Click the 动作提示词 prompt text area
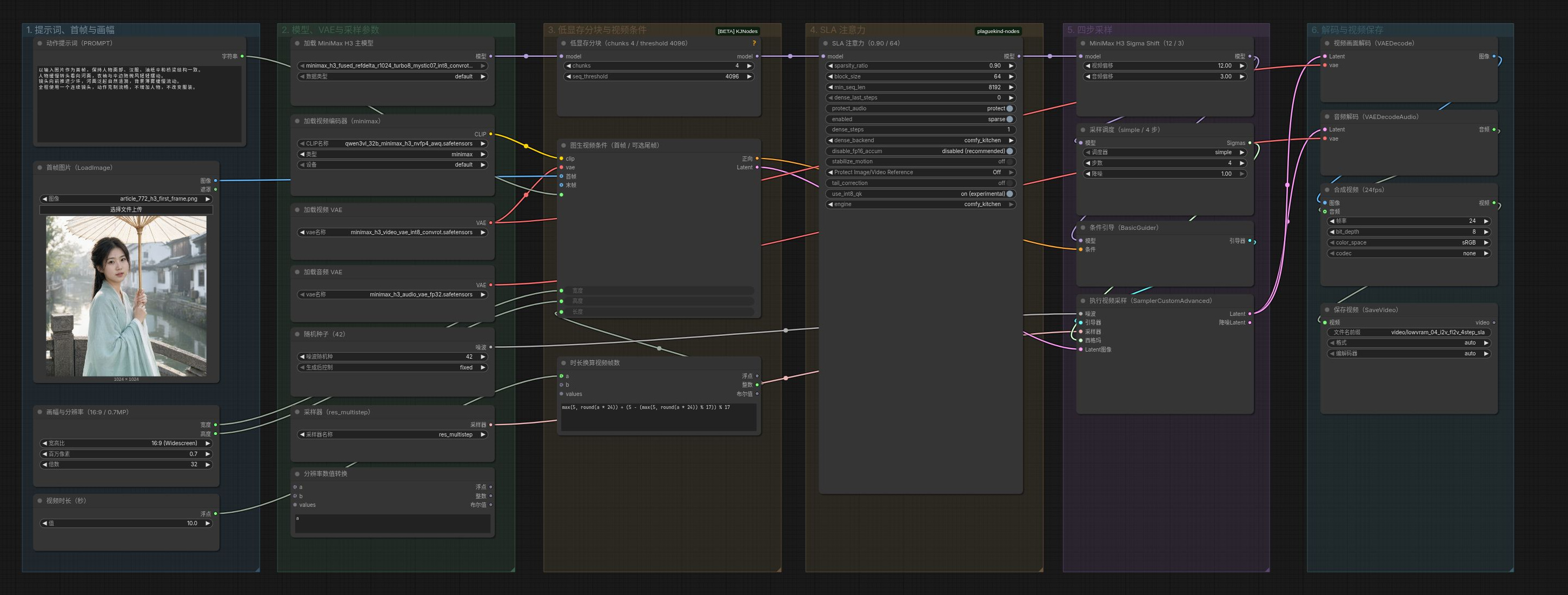Image resolution: width=1568 pixels, height=595 pixels. (x=139, y=103)
